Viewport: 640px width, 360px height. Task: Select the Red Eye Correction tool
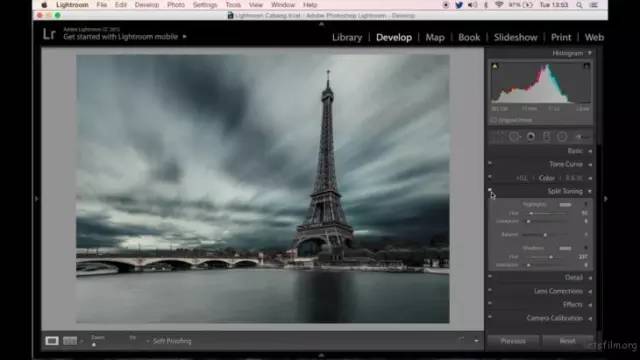click(x=531, y=137)
